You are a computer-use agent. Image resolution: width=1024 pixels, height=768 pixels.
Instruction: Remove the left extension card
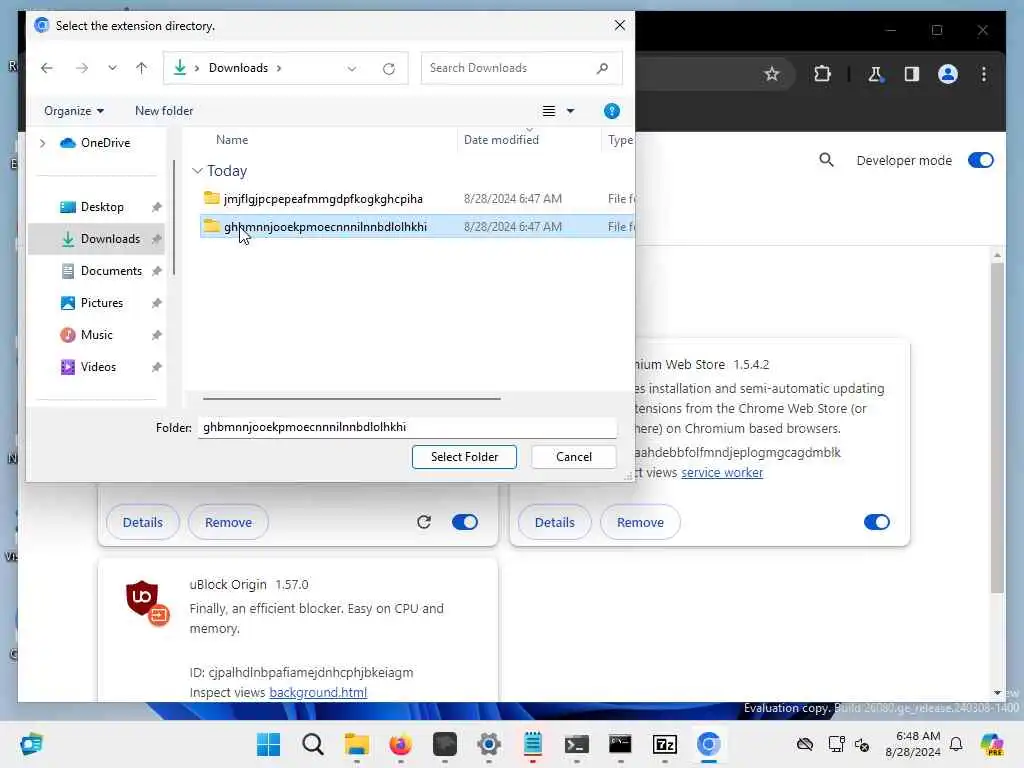tap(228, 522)
